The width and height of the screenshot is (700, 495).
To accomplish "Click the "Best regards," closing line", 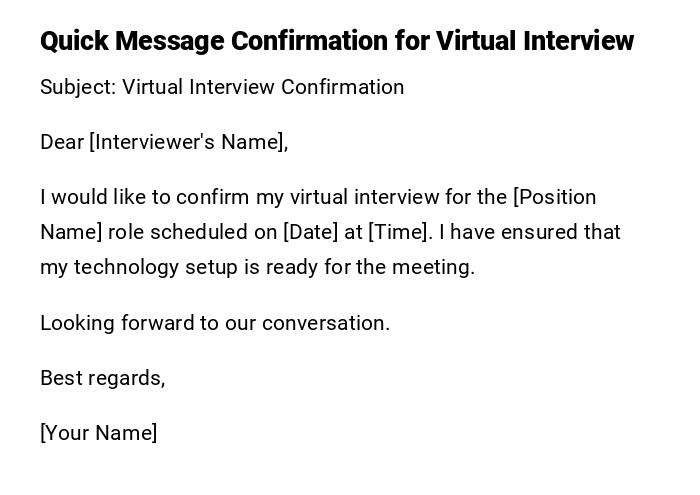I will [x=102, y=378].
